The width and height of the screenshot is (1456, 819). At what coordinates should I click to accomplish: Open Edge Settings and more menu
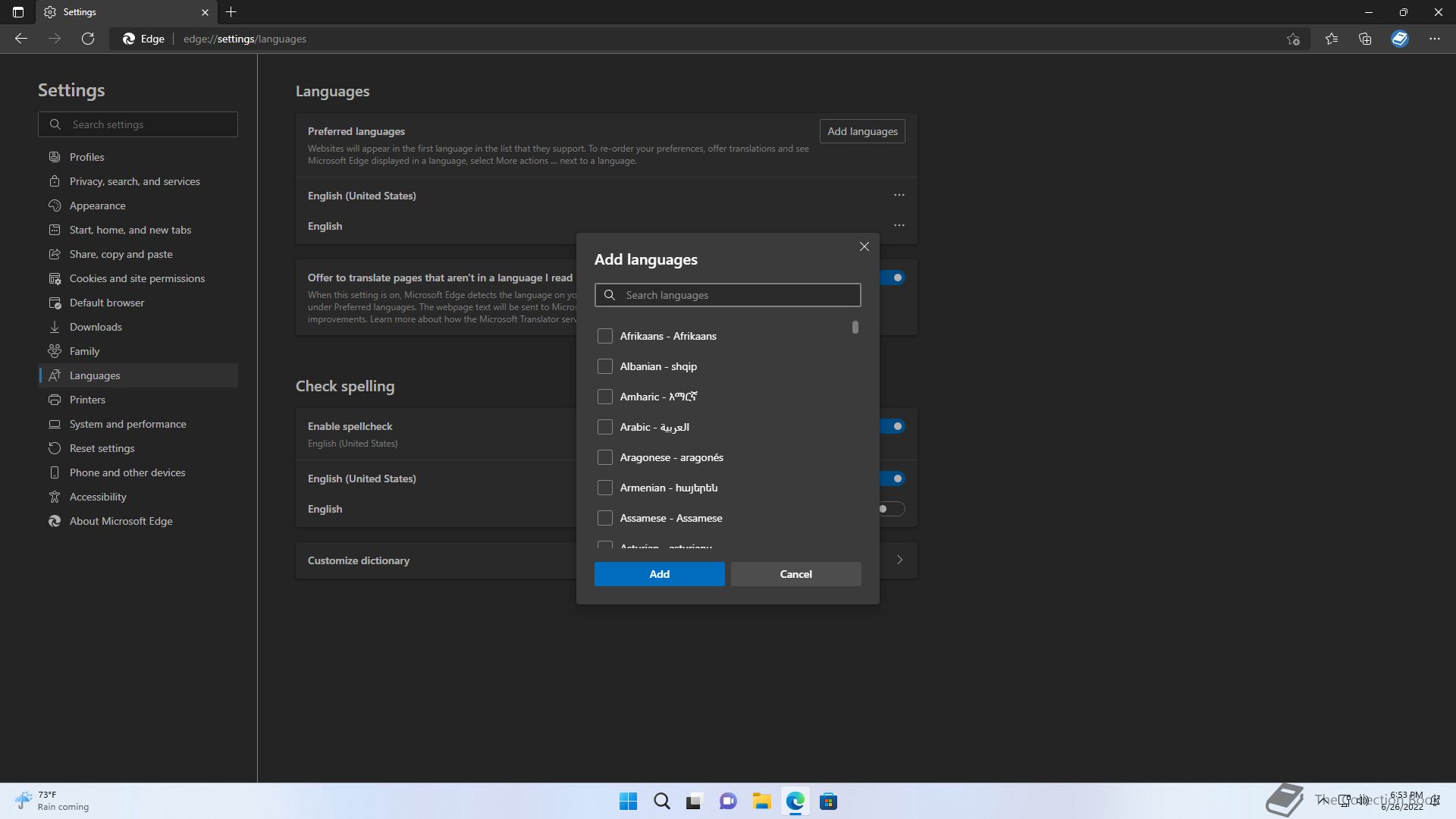(x=1434, y=39)
